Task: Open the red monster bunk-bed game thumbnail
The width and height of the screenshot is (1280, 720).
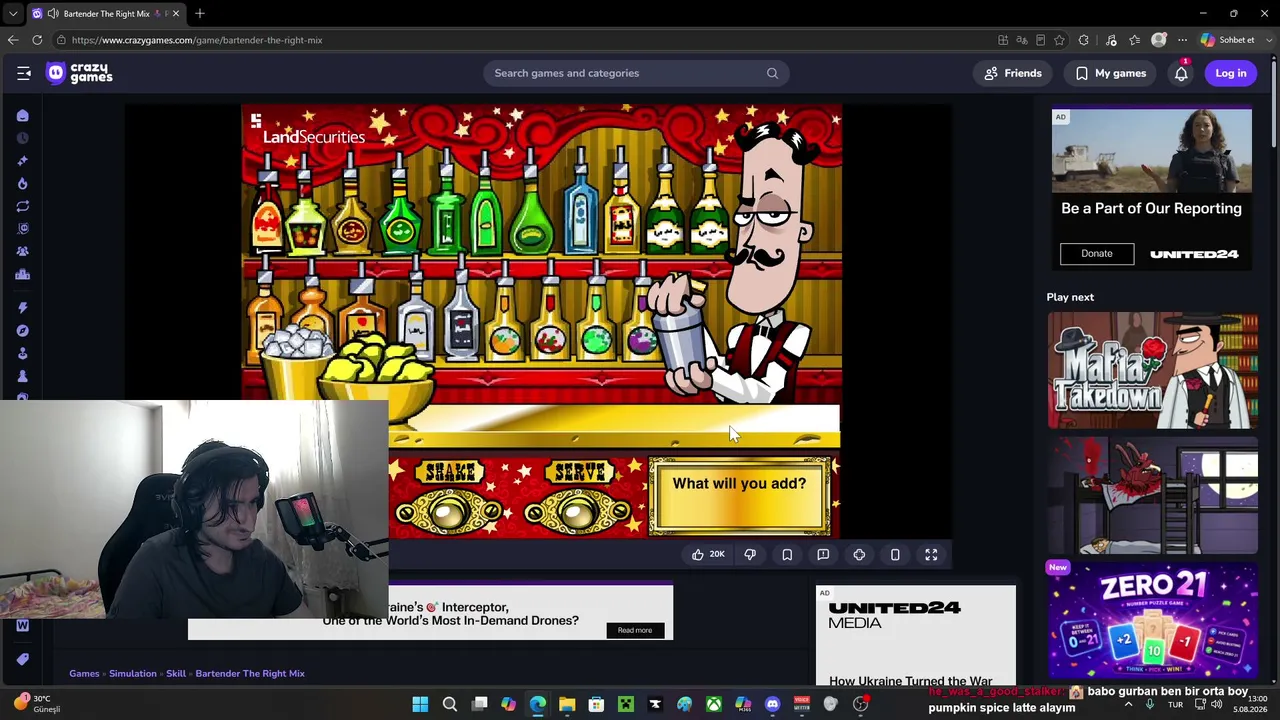Action: point(1152,495)
